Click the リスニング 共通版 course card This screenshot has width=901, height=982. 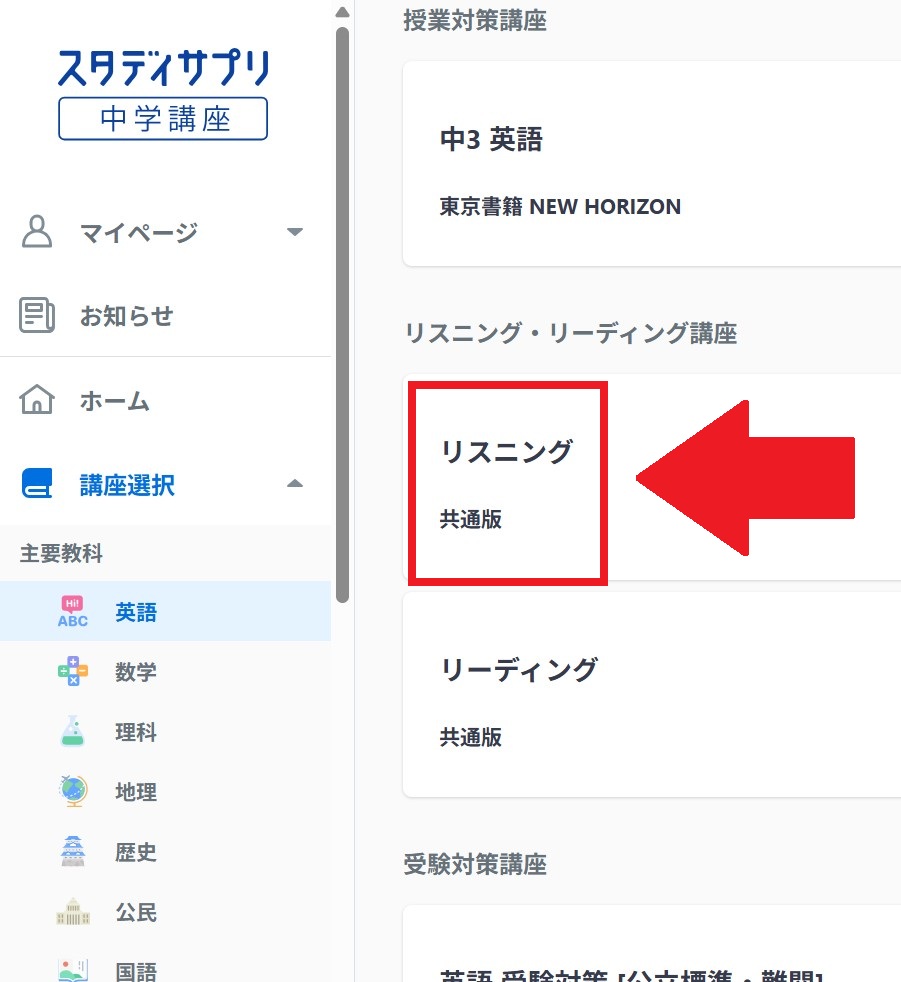507,480
